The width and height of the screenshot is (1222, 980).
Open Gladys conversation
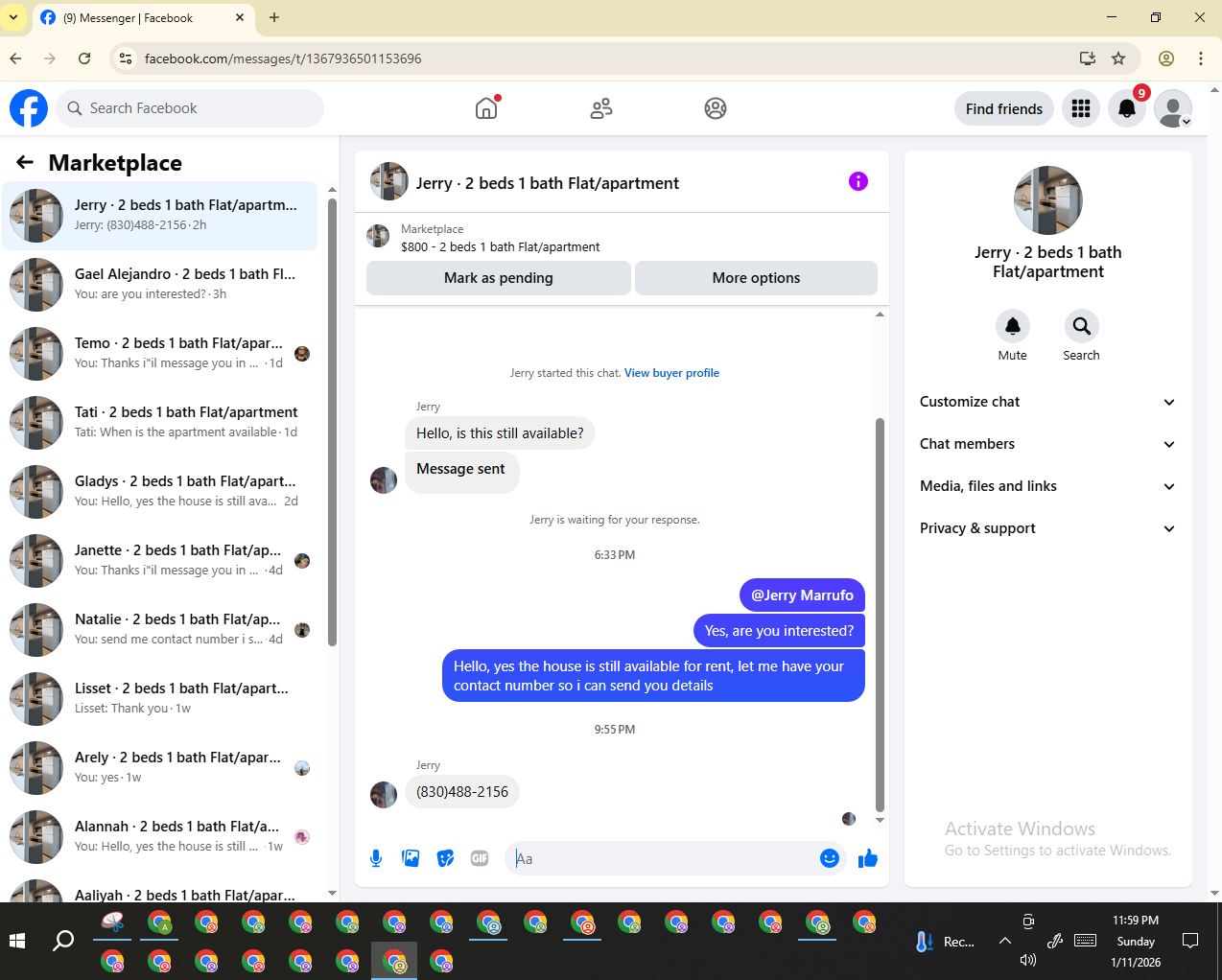click(x=159, y=492)
